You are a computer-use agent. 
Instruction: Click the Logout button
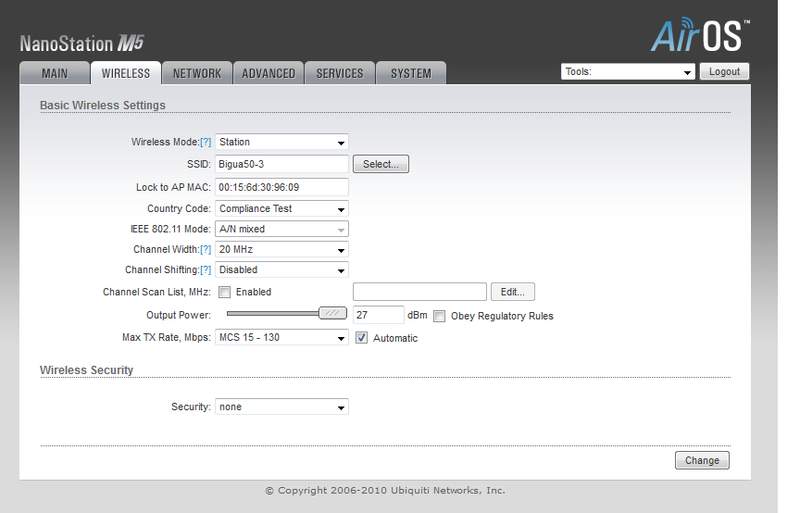tap(724, 71)
